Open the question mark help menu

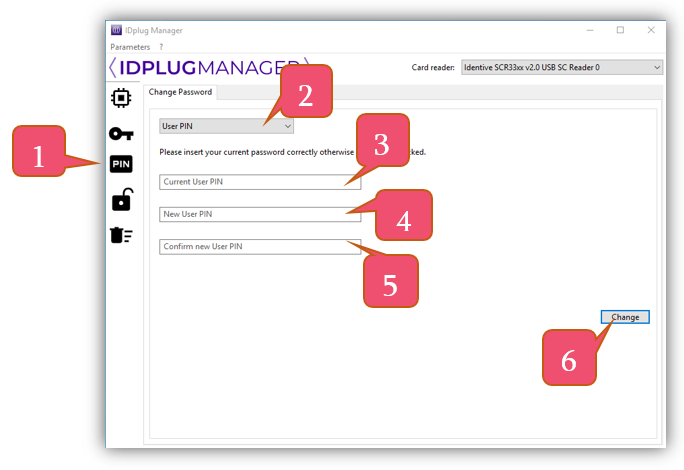click(x=161, y=47)
